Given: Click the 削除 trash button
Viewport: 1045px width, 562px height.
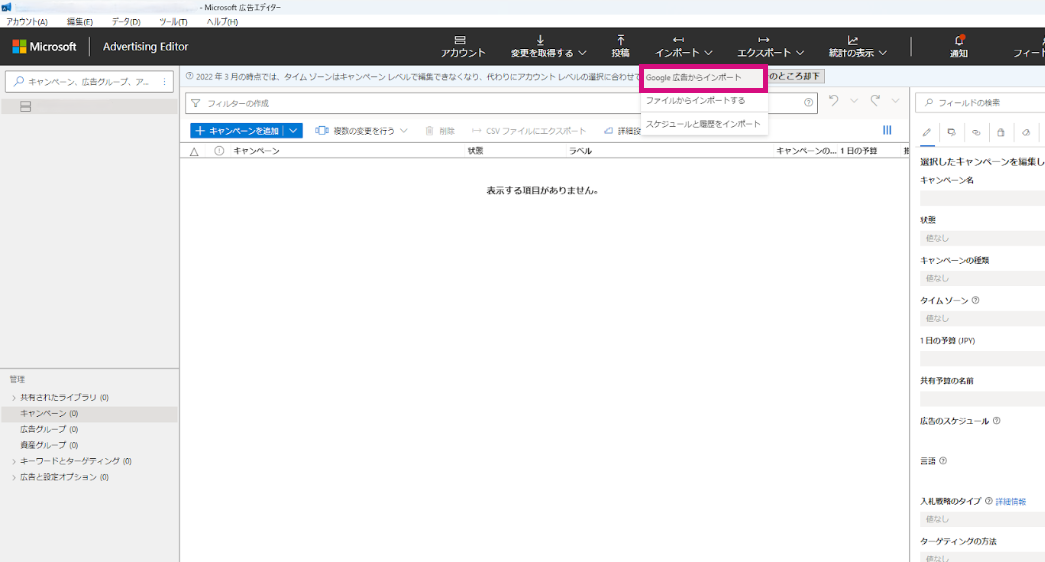Looking at the screenshot, I should (x=440, y=131).
